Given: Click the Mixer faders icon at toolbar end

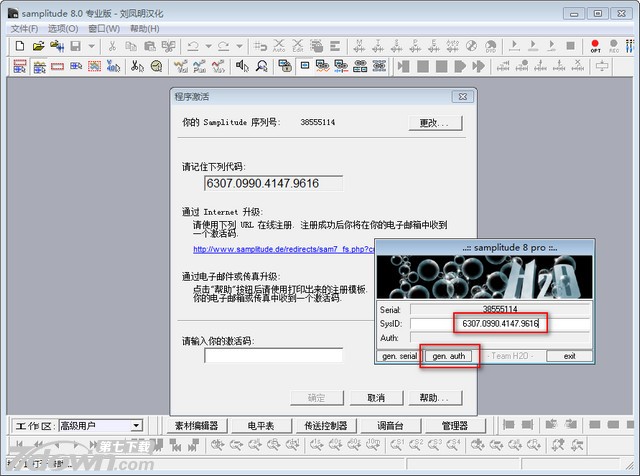Looking at the screenshot, I should 629,46.
